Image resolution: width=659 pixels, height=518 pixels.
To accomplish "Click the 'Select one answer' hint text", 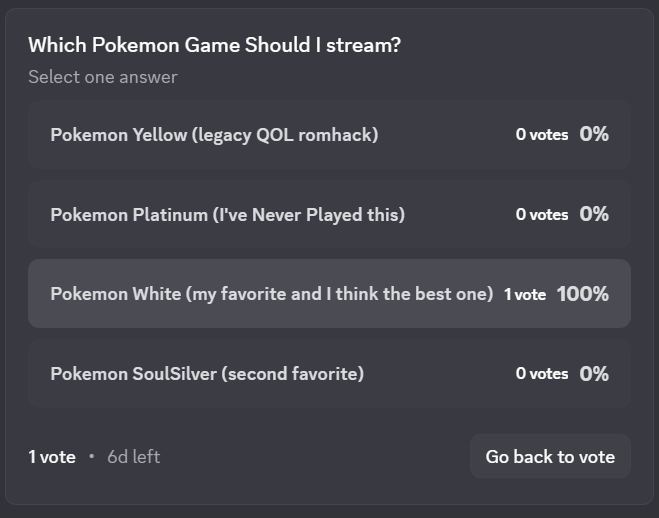I will click(103, 77).
